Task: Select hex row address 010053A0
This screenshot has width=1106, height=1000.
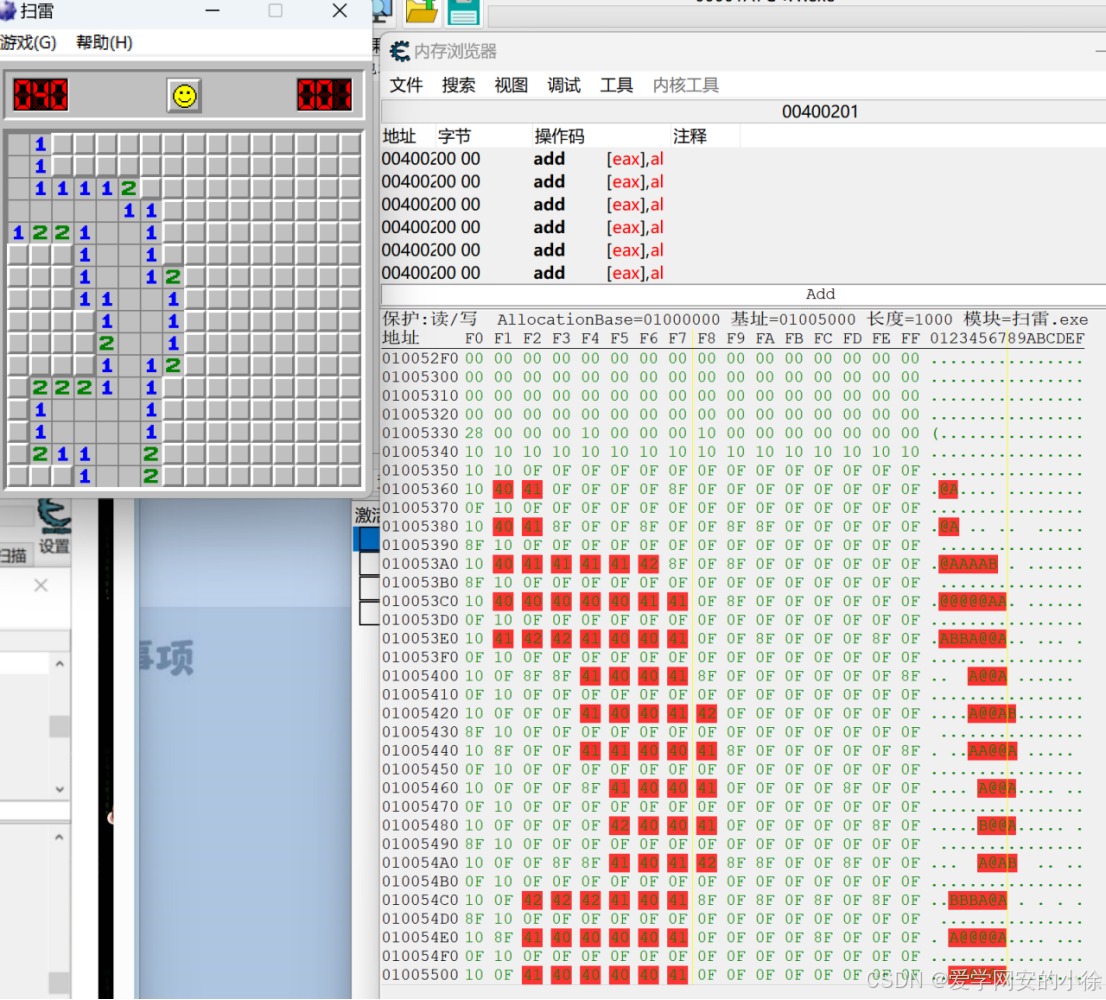Action: [x=420, y=564]
